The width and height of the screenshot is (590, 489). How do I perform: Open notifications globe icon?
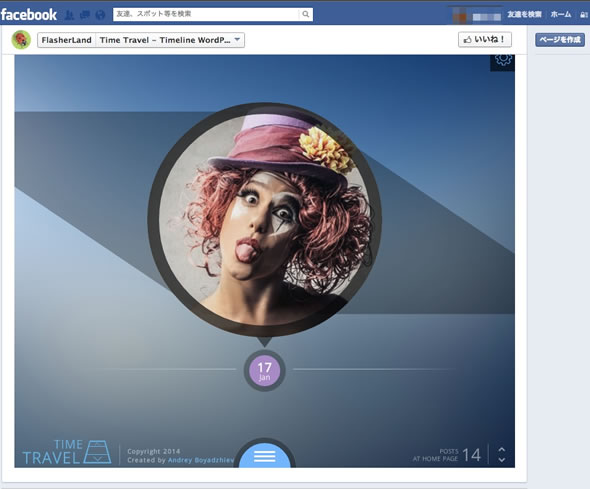[x=100, y=15]
